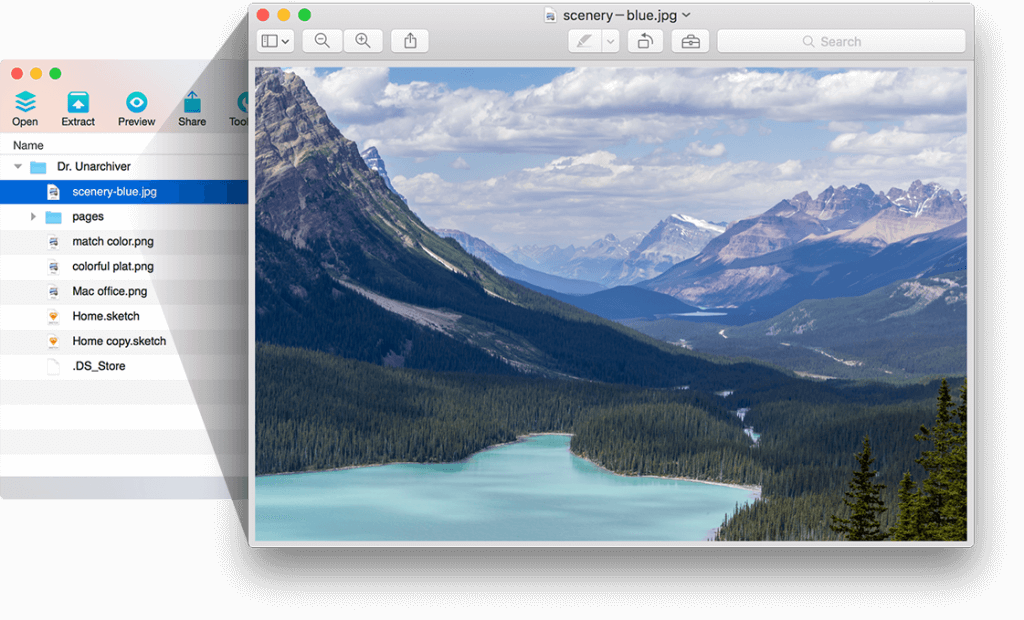The width and height of the screenshot is (1024, 620).
Task: Click the Dr. Unarchiver folder icon
Action: (39, 167)
